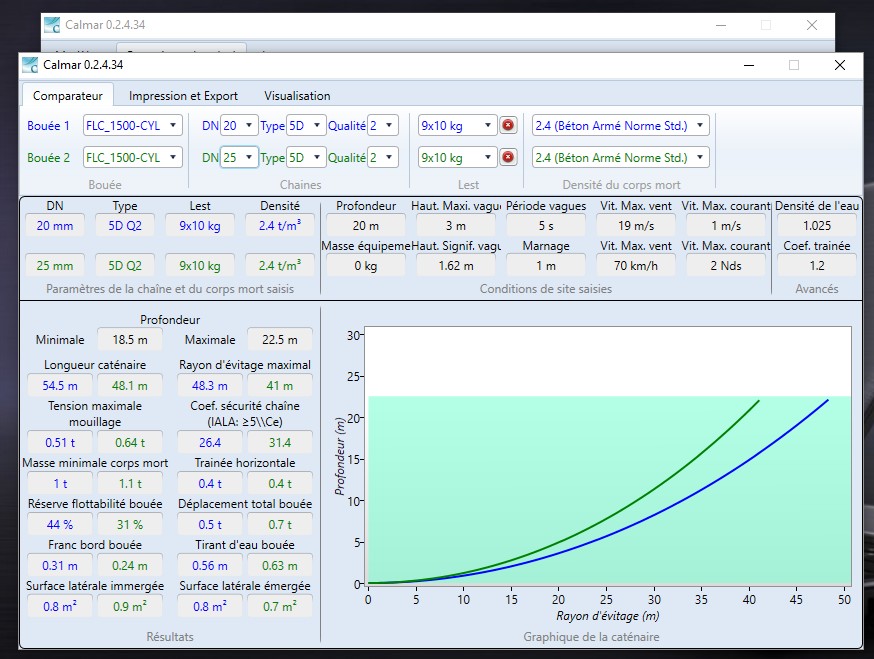
Task: Expand the DN dropdown for Bouée 1
Action: [239, 126]
